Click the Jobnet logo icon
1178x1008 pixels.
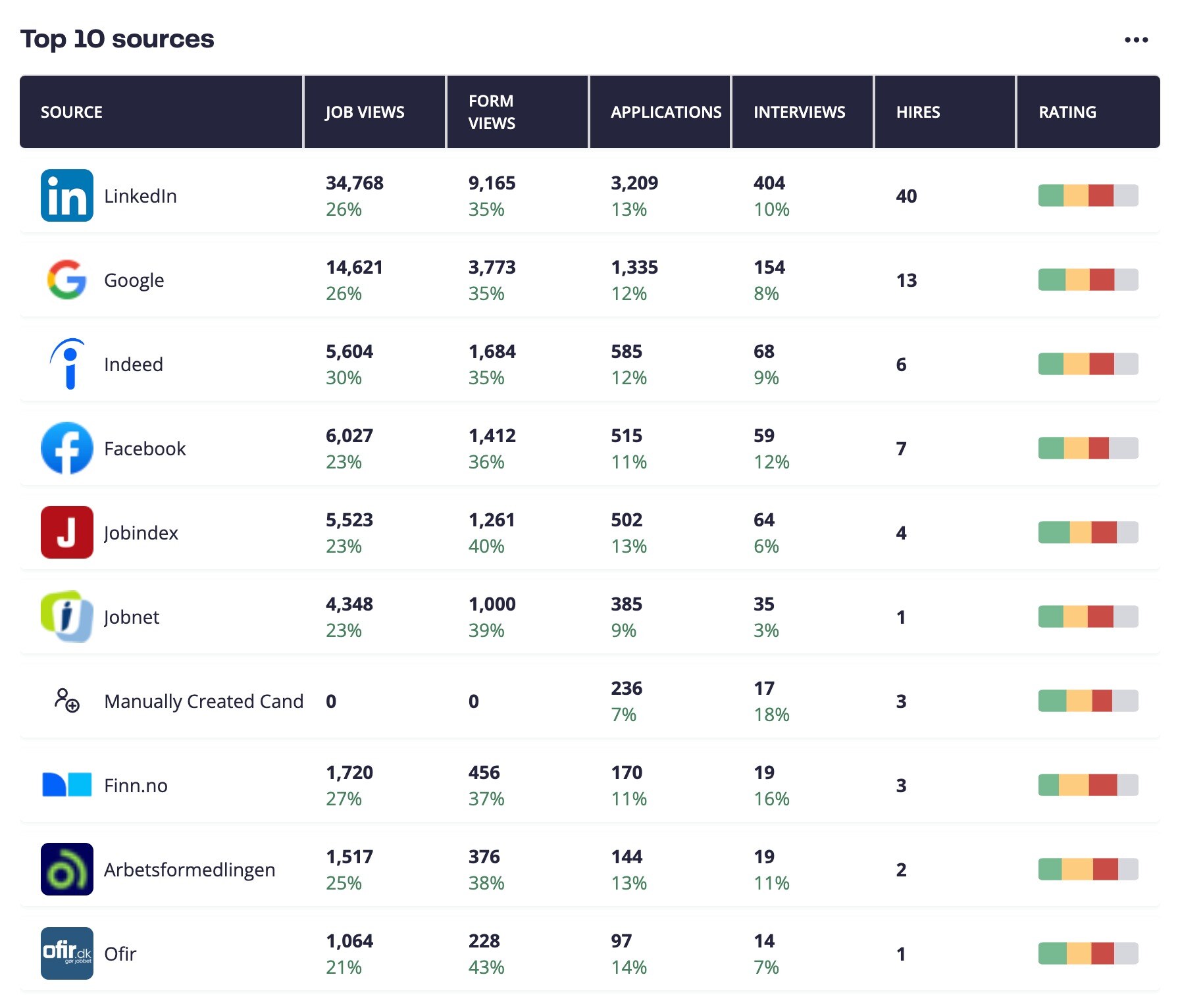click(66, 617)
